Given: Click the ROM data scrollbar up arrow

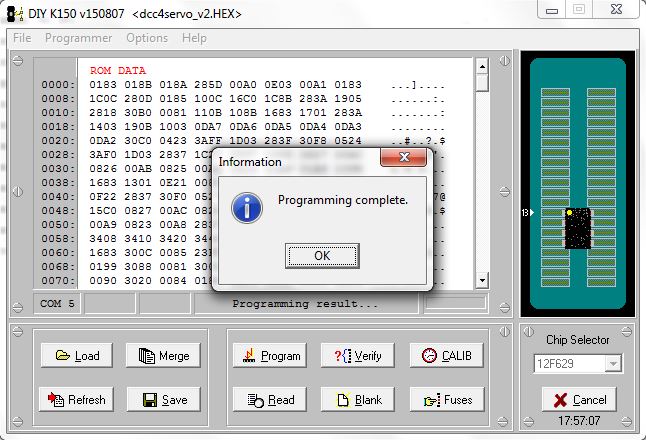Looking at the screenshot, I should (x=482, y=65).
